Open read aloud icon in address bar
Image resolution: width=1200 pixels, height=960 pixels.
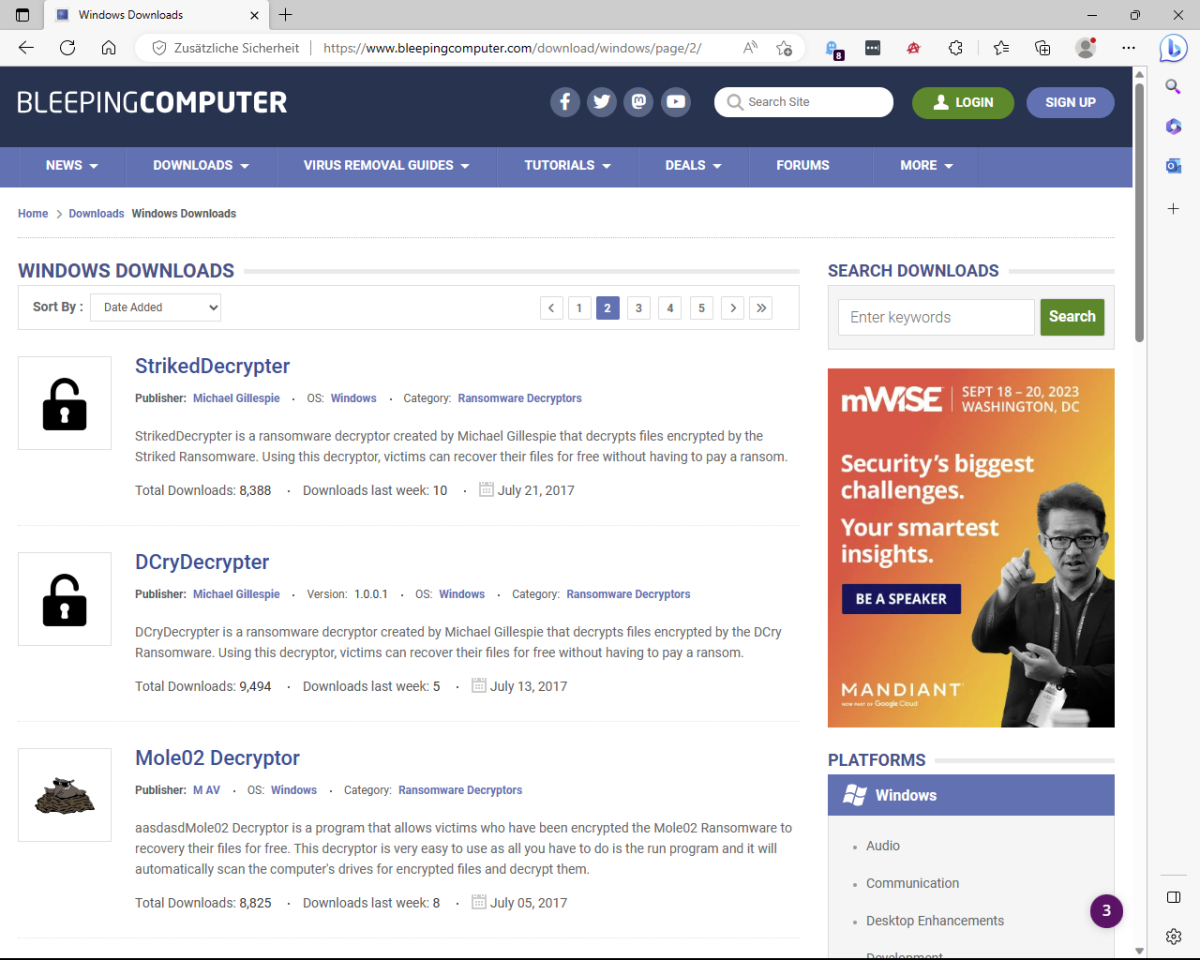tap(750, 48)
